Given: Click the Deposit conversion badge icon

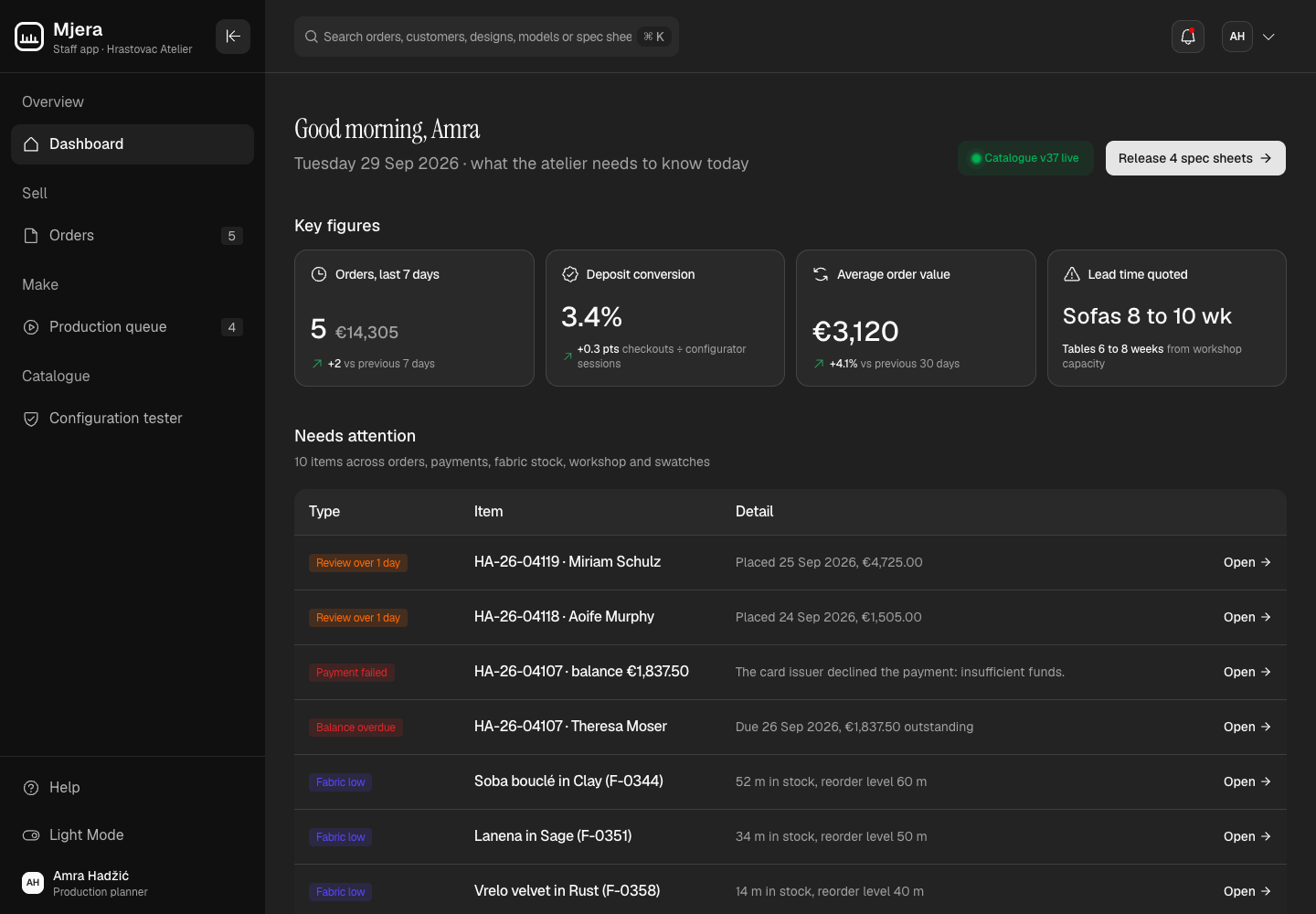Looking at the screenshot, I should click(570, 274).
